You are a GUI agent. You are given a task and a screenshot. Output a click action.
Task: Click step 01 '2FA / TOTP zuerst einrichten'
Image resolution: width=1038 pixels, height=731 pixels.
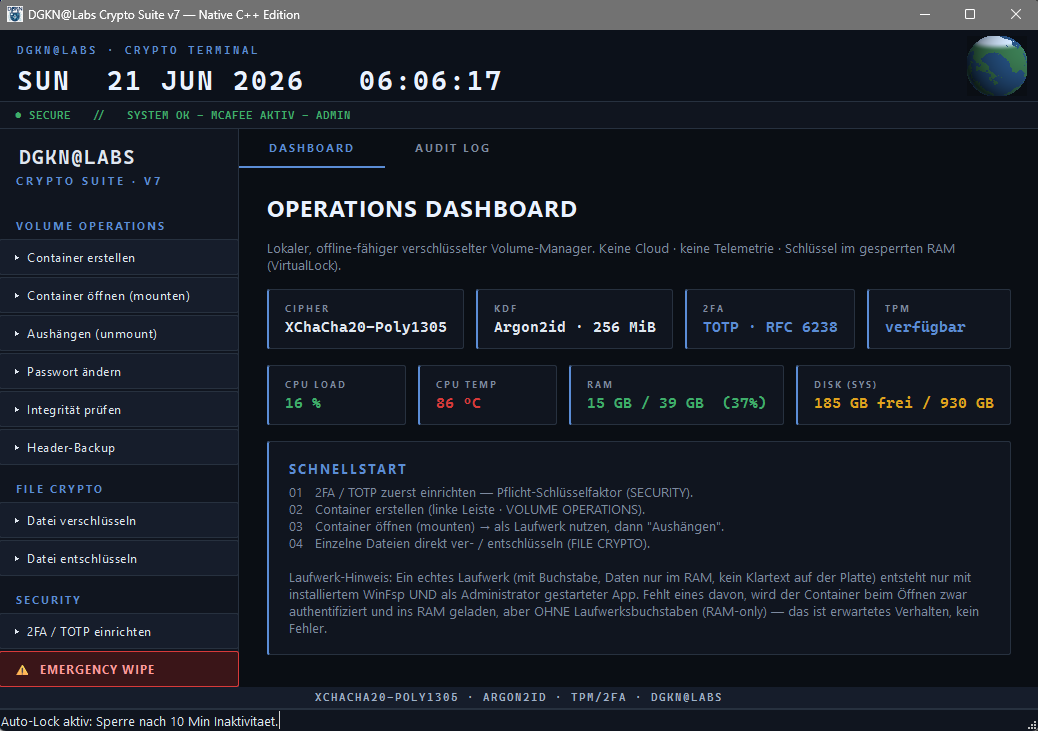(491, 493)
